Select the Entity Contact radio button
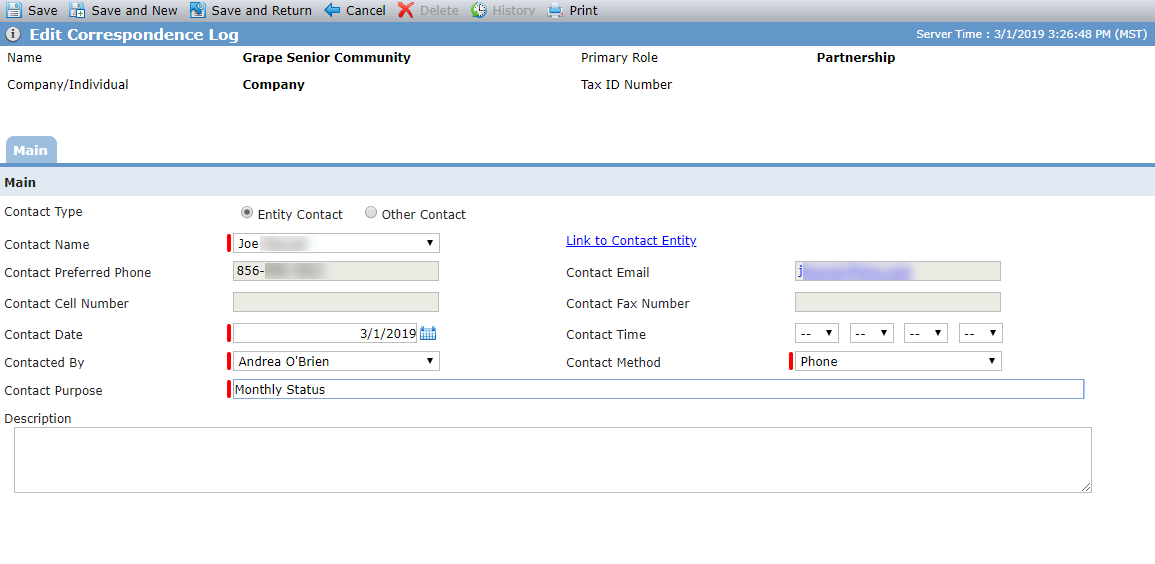 248,213
